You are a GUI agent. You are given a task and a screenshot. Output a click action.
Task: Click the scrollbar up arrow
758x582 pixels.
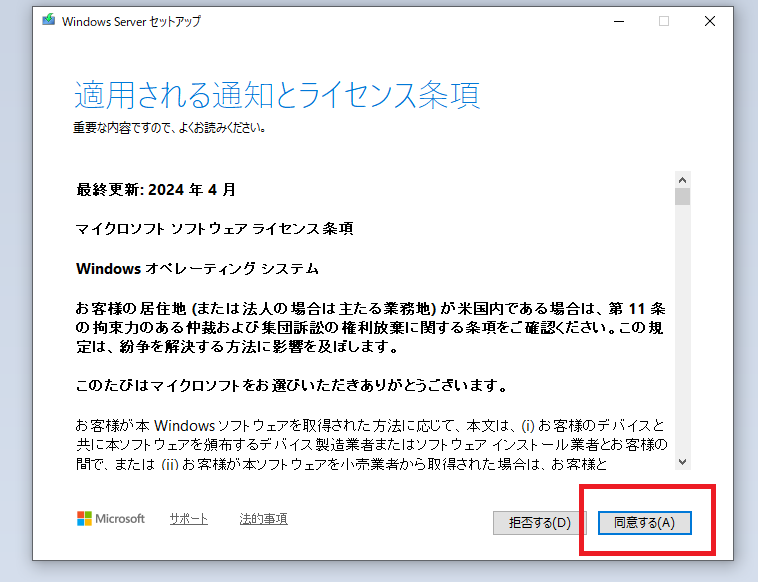click(x=683, y=179)
